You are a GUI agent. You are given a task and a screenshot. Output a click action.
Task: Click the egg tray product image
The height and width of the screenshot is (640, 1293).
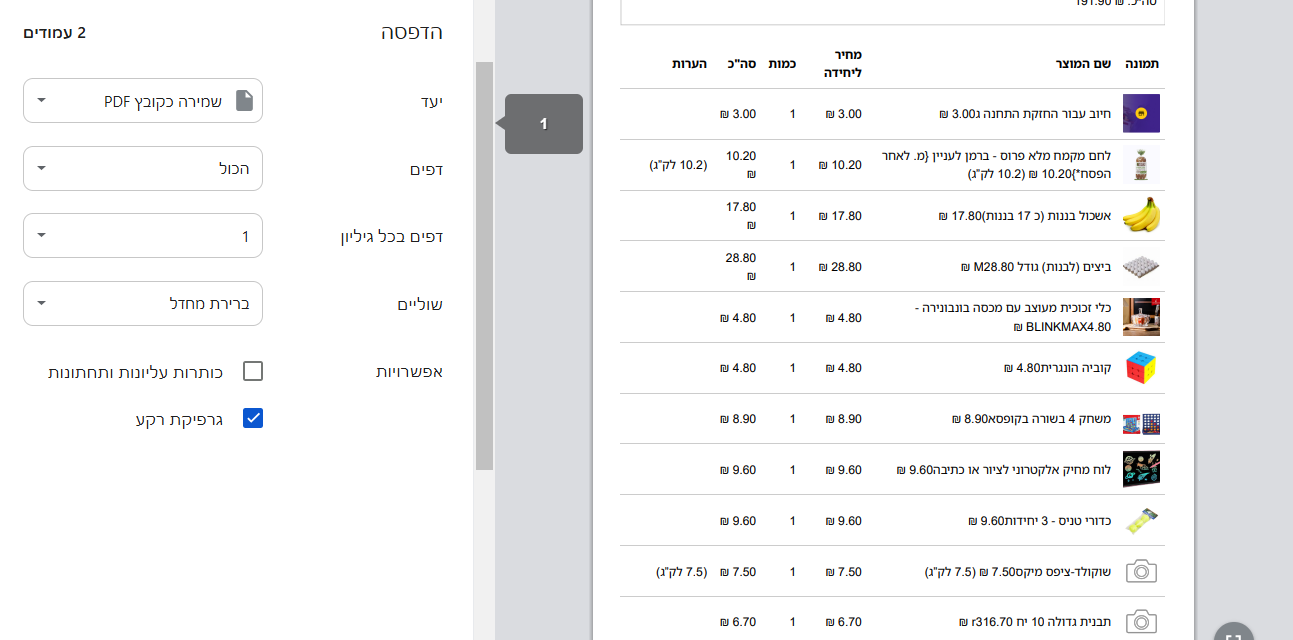pyautogui.click(x=1141, y=267)
